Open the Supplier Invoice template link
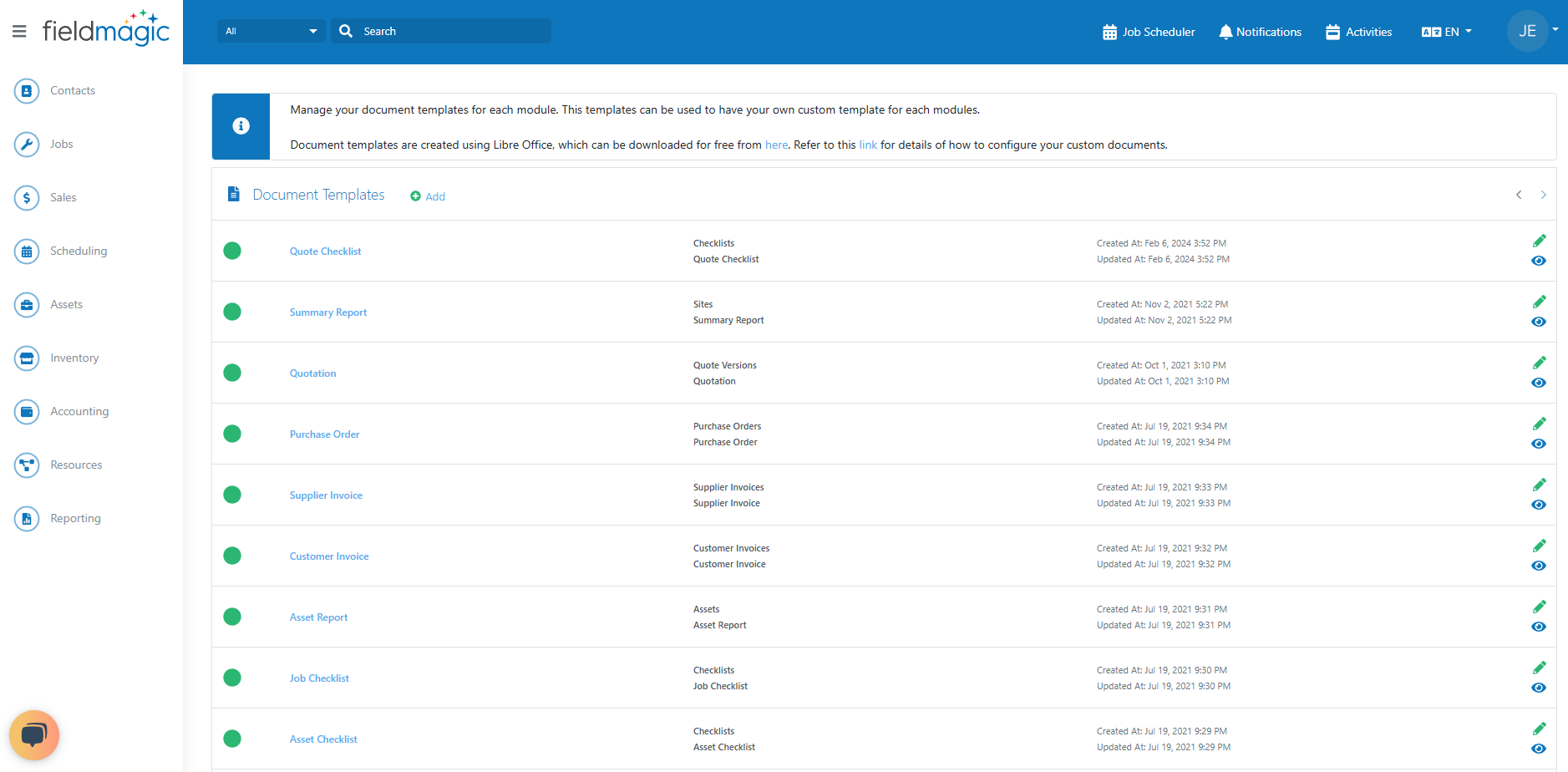Viewport: 1568px width, 772px height. (327, 495)
